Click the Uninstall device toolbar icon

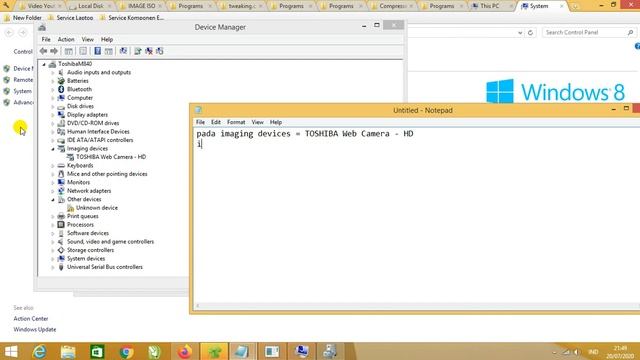149,51
